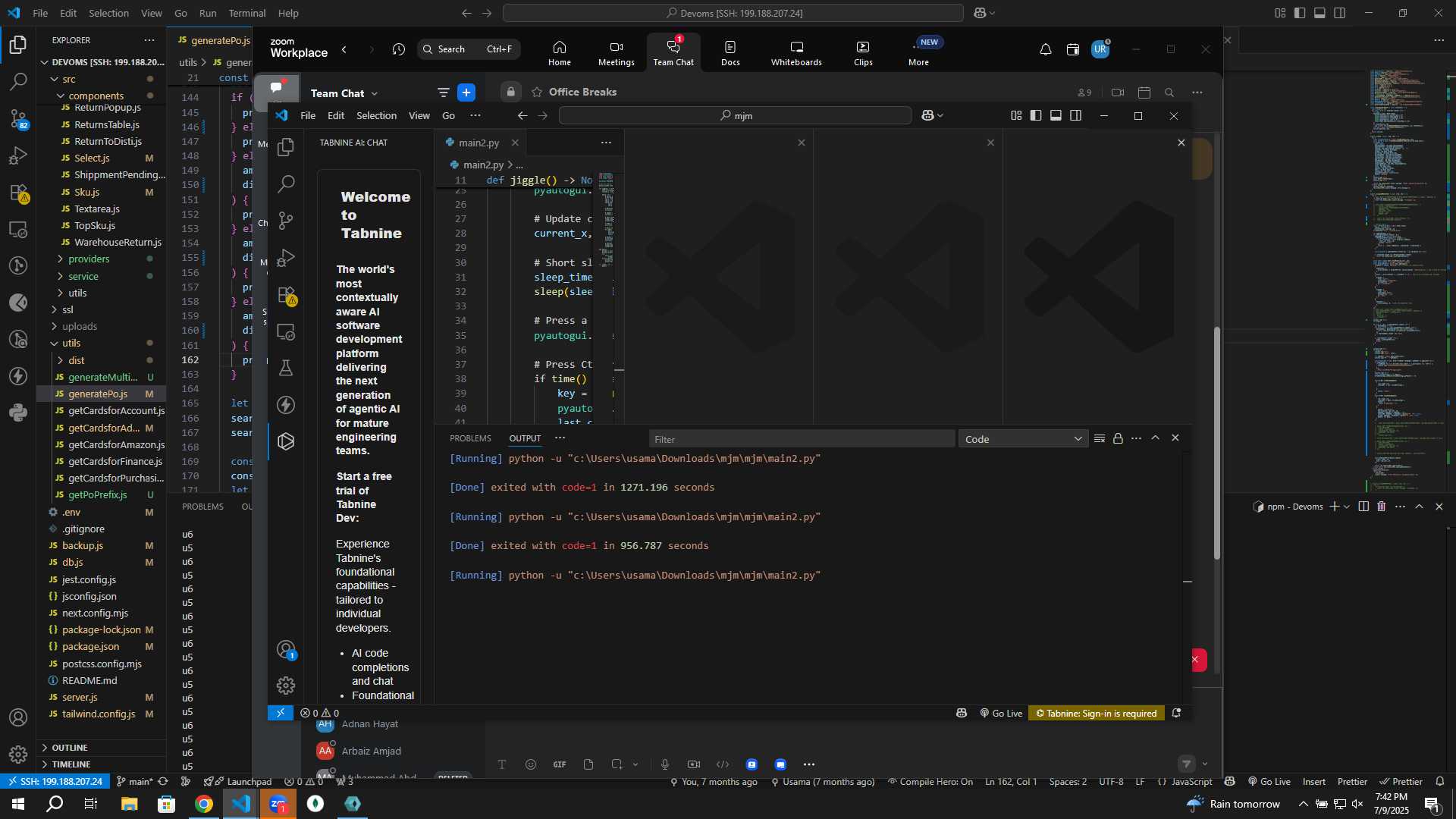Open Run and Debug in outer VS Code
This screenshot has height=819, width=1456.
[18, 155]
